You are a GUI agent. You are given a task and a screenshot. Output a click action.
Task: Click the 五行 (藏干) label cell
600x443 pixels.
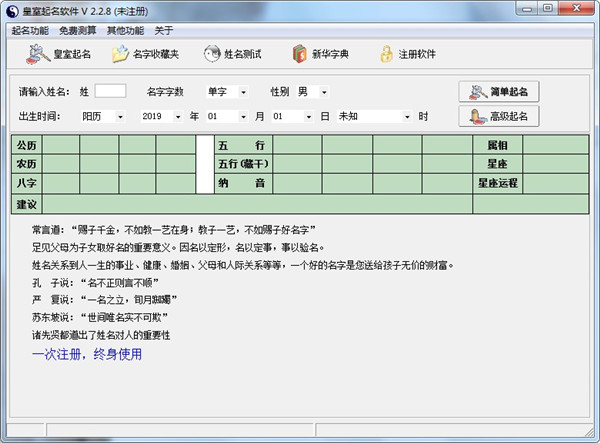point(243,164)
